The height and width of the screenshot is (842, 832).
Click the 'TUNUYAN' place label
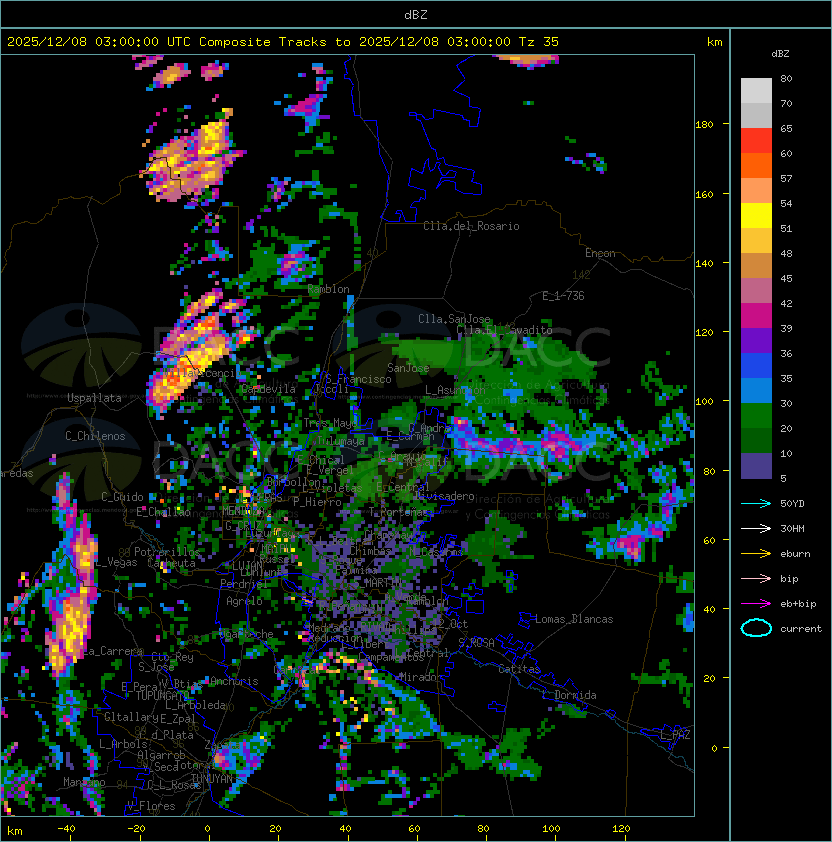(213, 778)
